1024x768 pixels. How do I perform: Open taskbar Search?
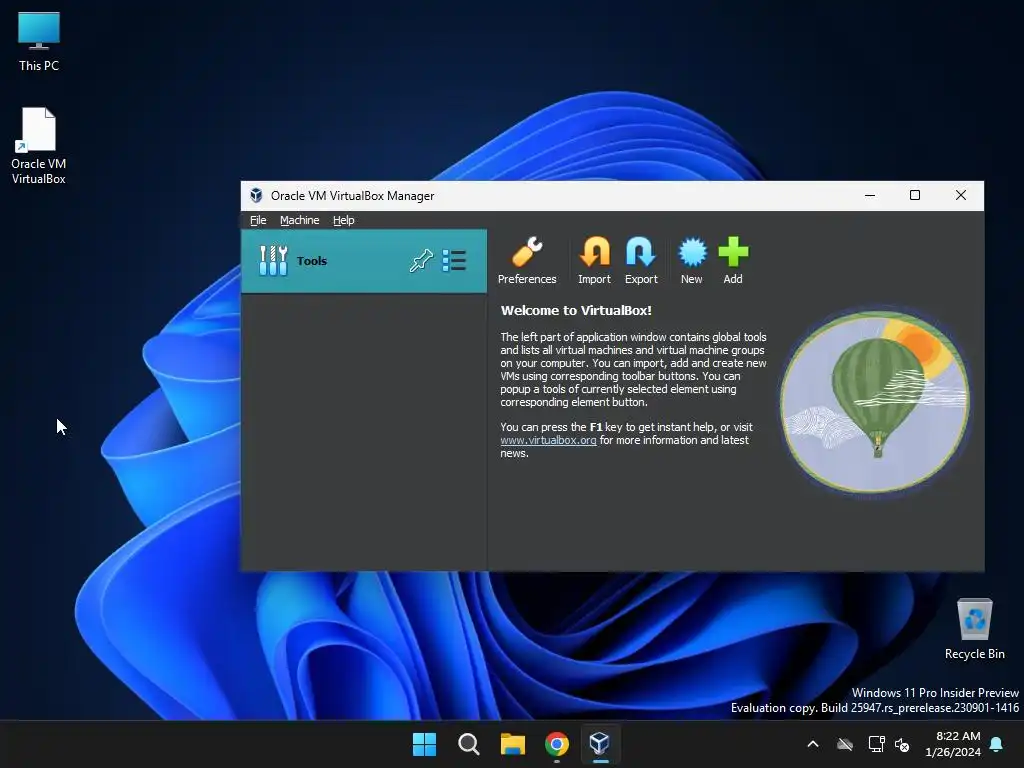(468, 744)
